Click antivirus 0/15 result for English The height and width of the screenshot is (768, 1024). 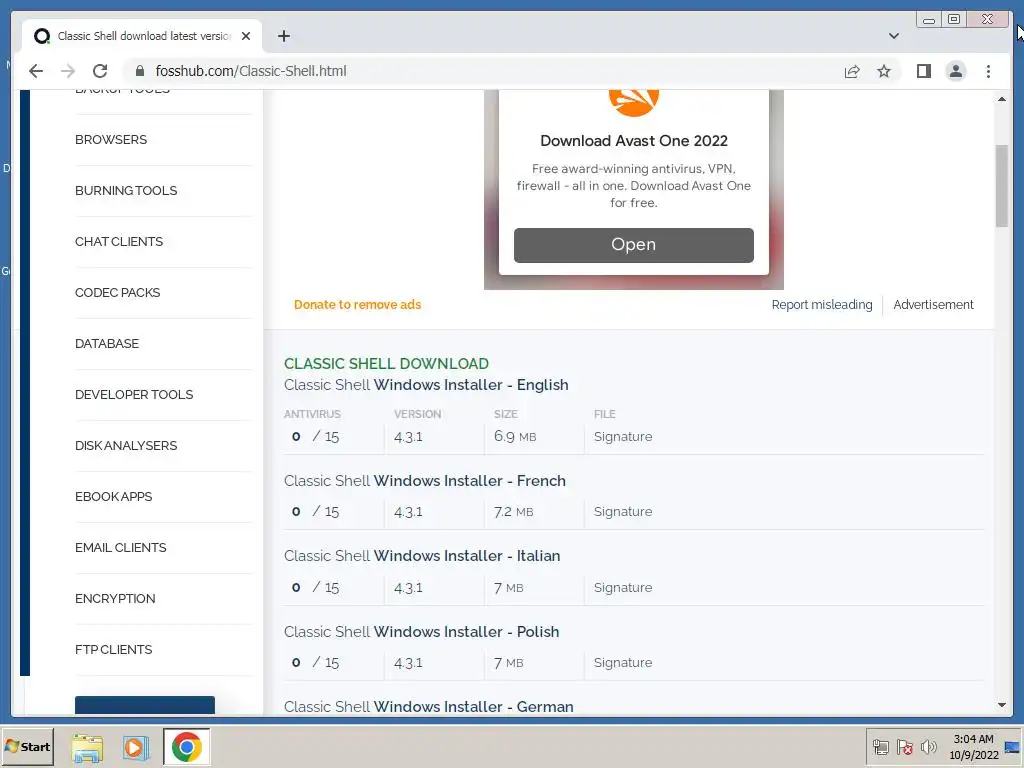[315, 436]
